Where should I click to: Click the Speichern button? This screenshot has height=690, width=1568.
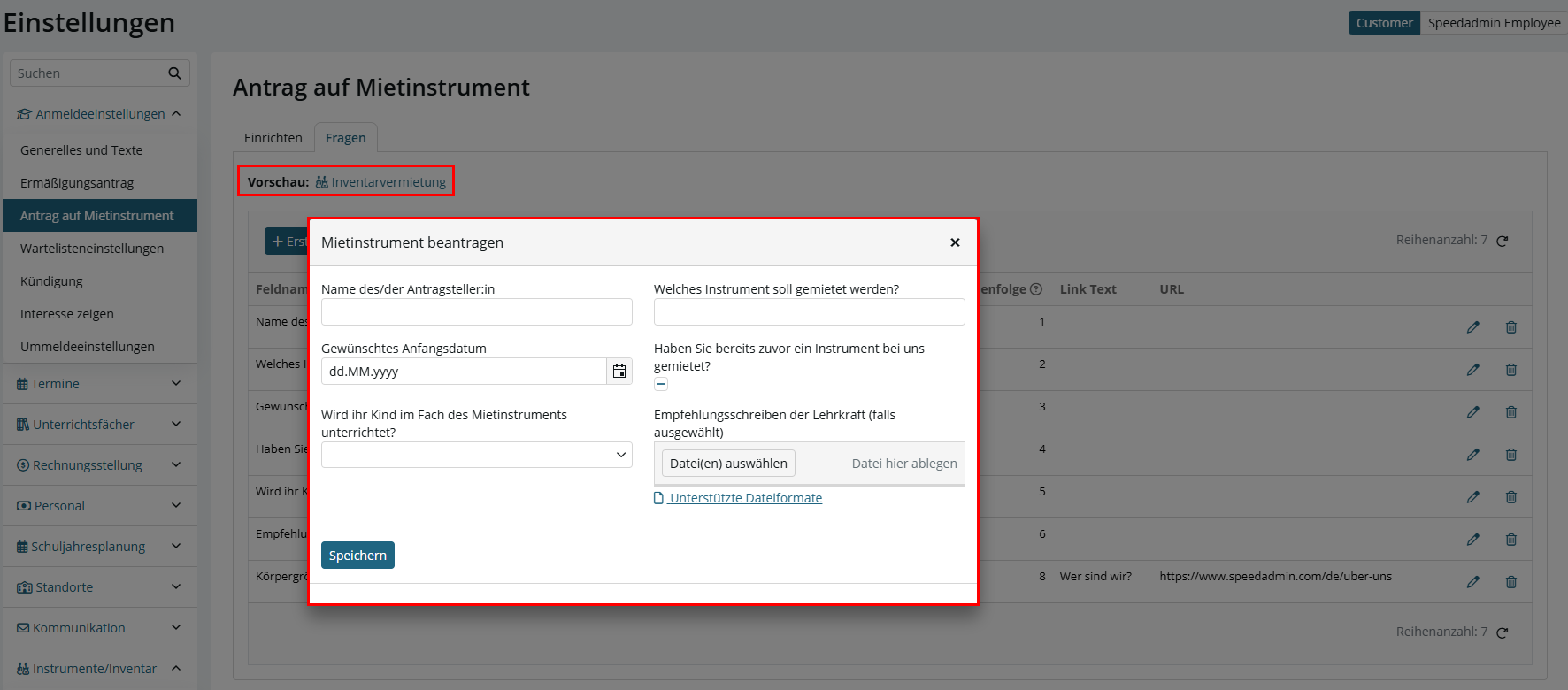coord(357,556)
